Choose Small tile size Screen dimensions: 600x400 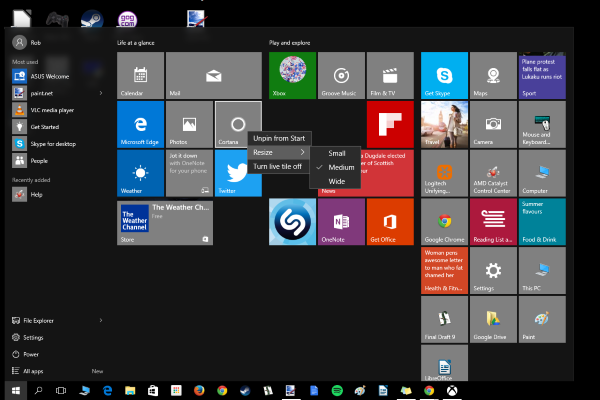[x=335, y=153]
